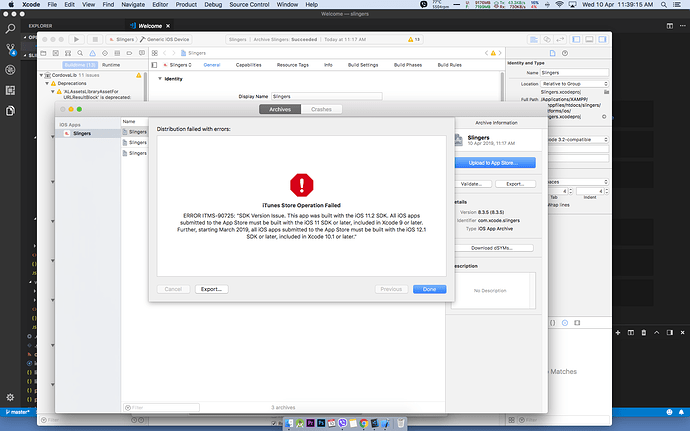The height and width of the screenshot is (431, 690).
Task: Click the Xcode Stop button
Action: click(95, 39)
